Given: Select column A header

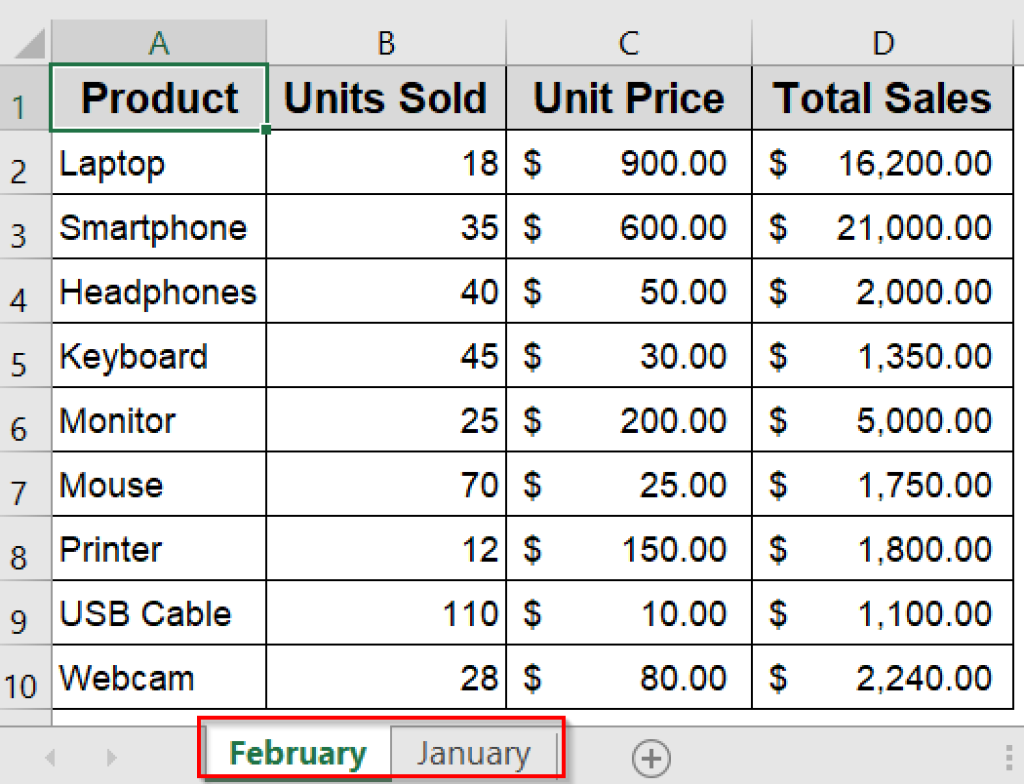Looking at the screenshot, I should (157, 42).
